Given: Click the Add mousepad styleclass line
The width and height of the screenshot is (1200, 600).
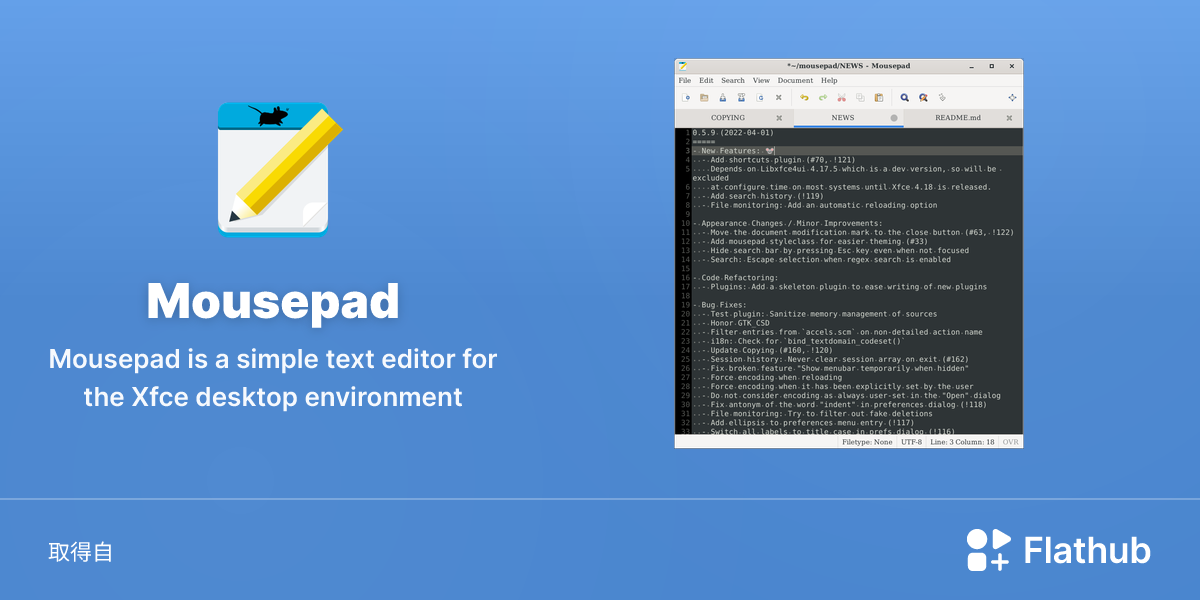Looking at the screenshot, I should (x=810, y=241).
